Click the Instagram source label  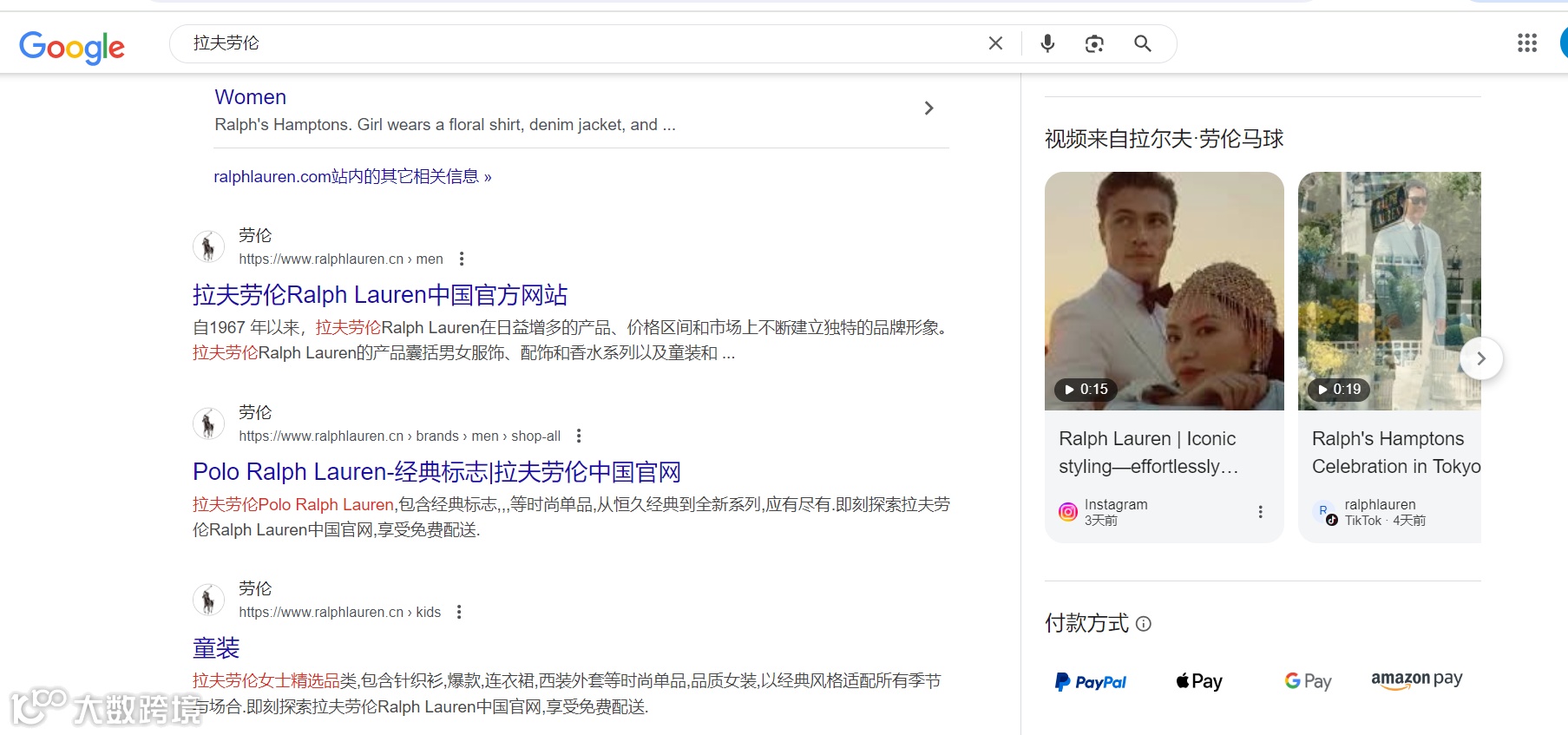pyautogui.click(x=1116, y=504)
